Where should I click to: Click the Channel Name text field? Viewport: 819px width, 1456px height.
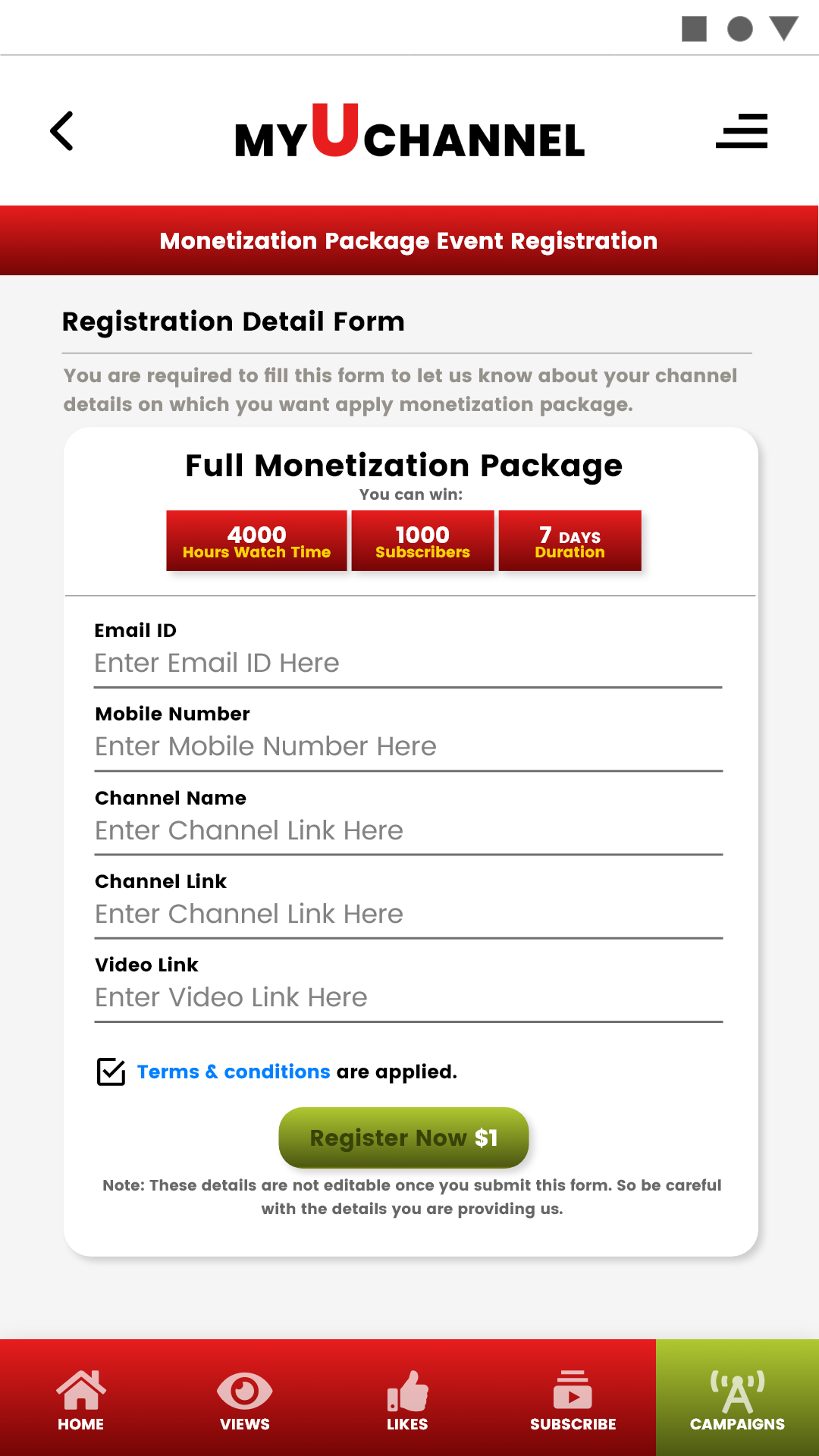[x=408, y=831]
